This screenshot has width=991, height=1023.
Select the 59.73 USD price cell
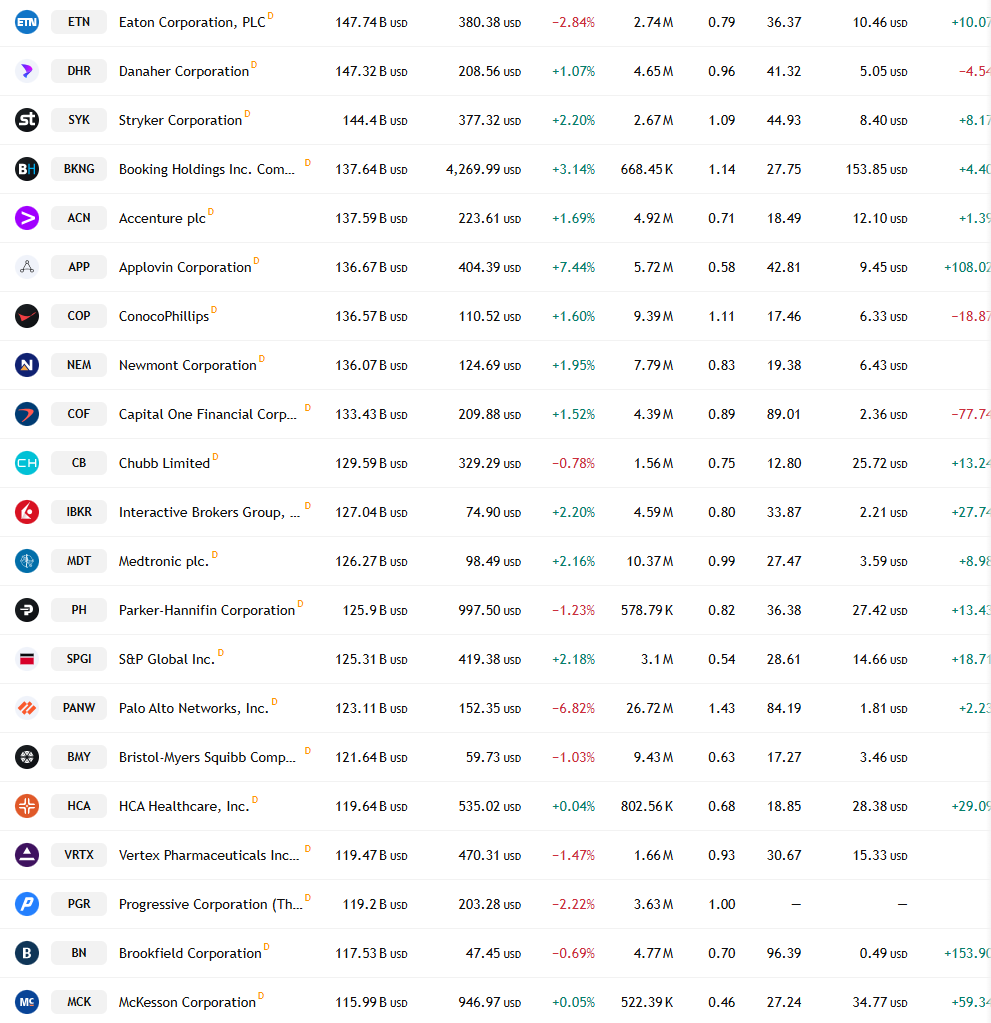[493, 757]
